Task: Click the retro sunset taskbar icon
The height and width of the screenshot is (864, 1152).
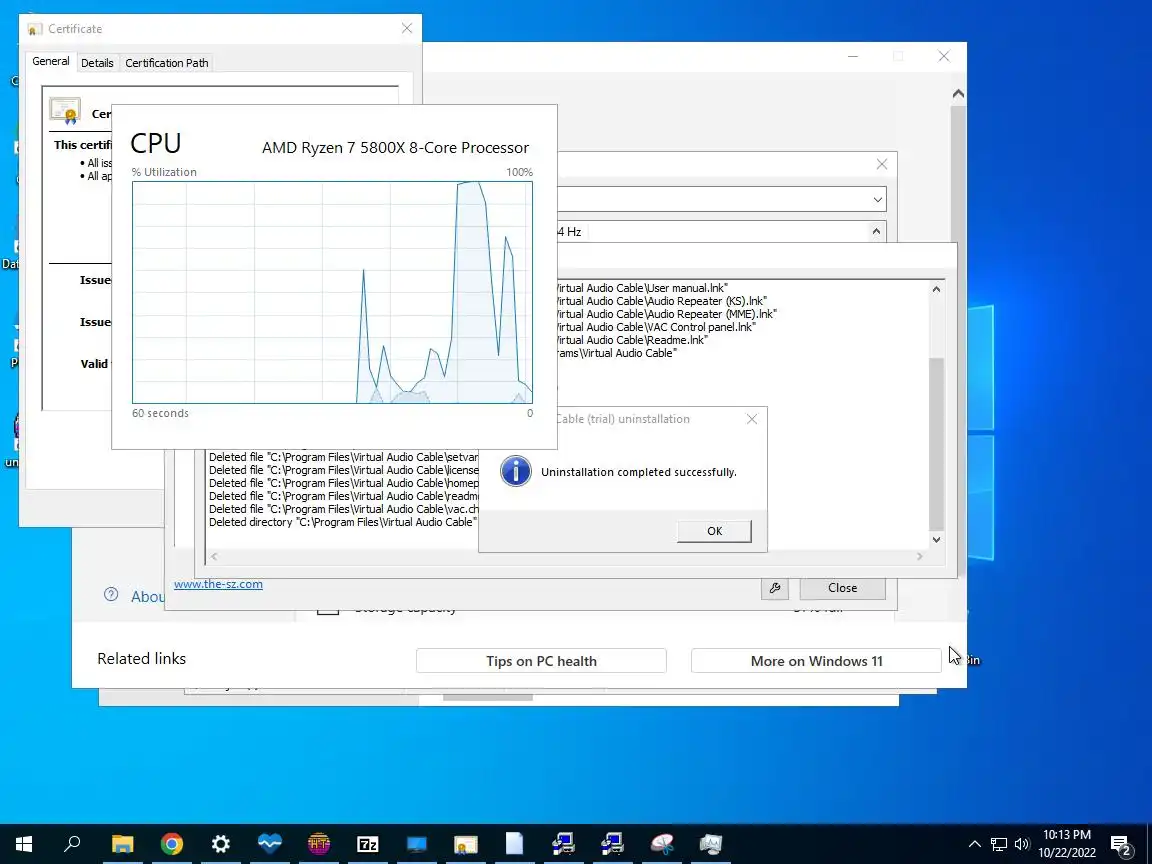Action: pyautogui.click(x=319, y=843)
